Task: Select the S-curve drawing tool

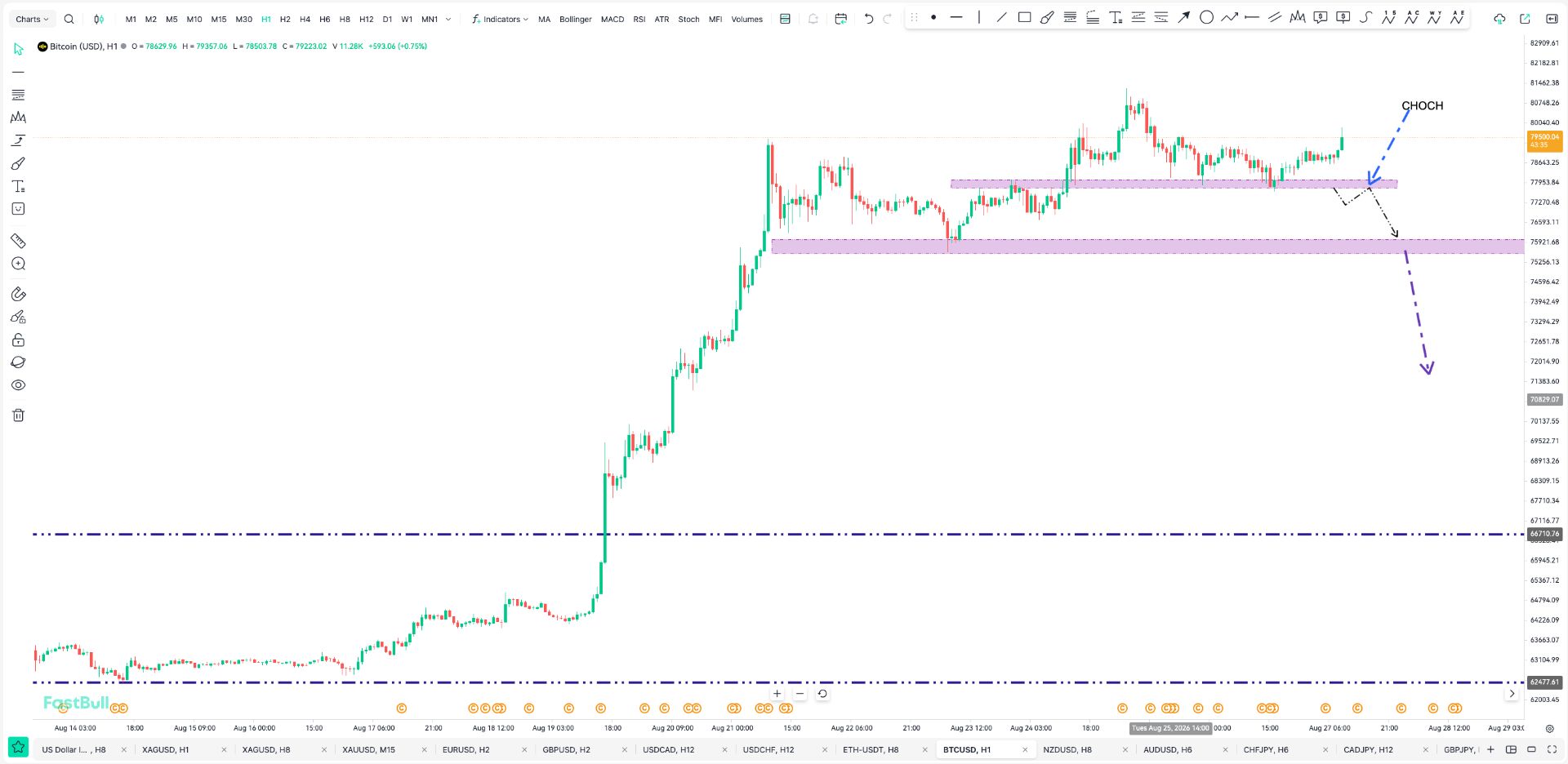Action: 1365,17
